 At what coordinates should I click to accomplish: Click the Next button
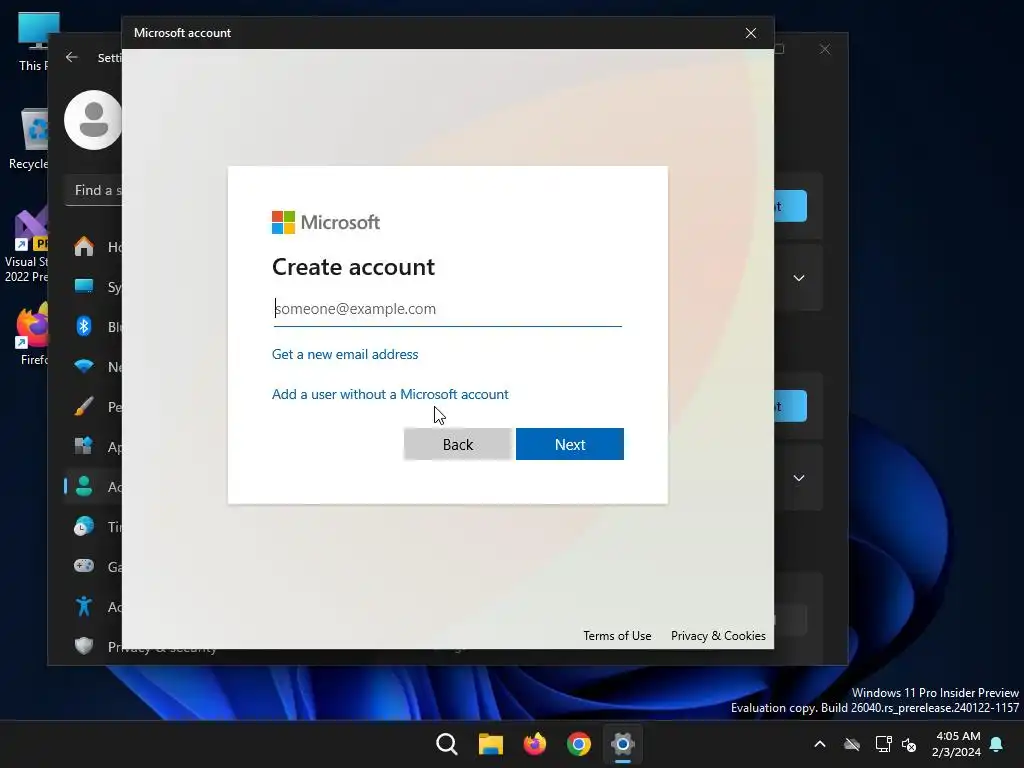(x=569, y=444)
